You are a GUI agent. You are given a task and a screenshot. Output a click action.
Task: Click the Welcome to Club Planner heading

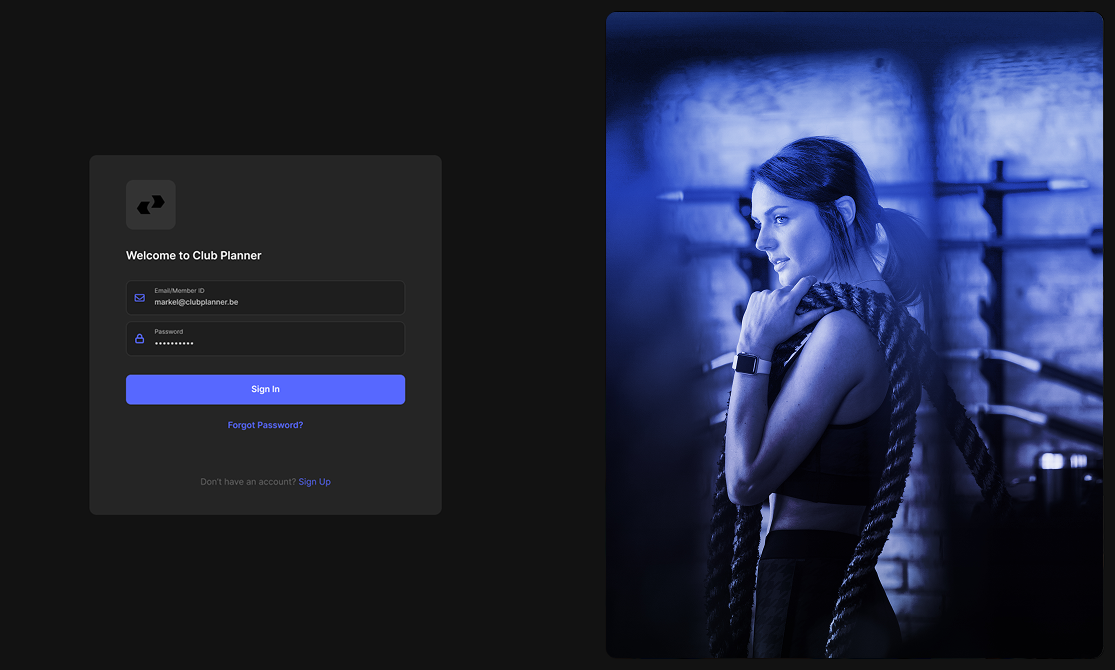coord(194,256)
